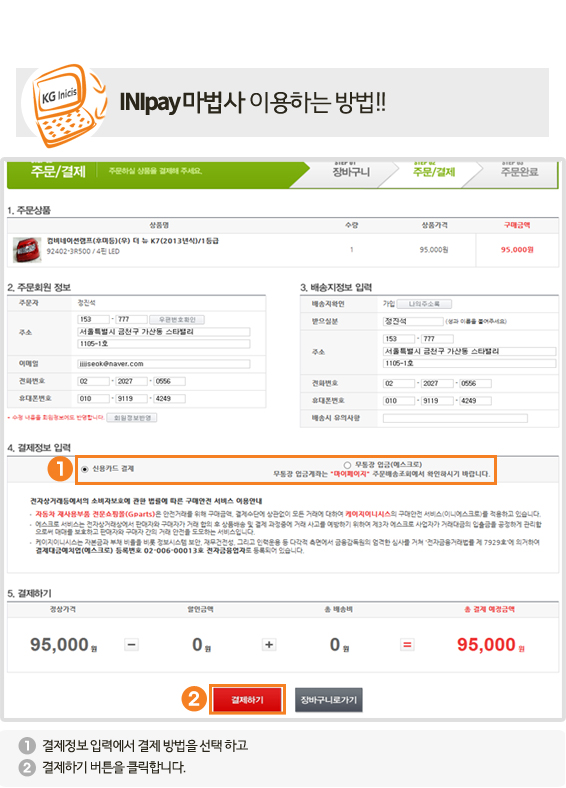566x788 pixels.
Task: Click the 나의주소록 button
Action: point(424,304)
